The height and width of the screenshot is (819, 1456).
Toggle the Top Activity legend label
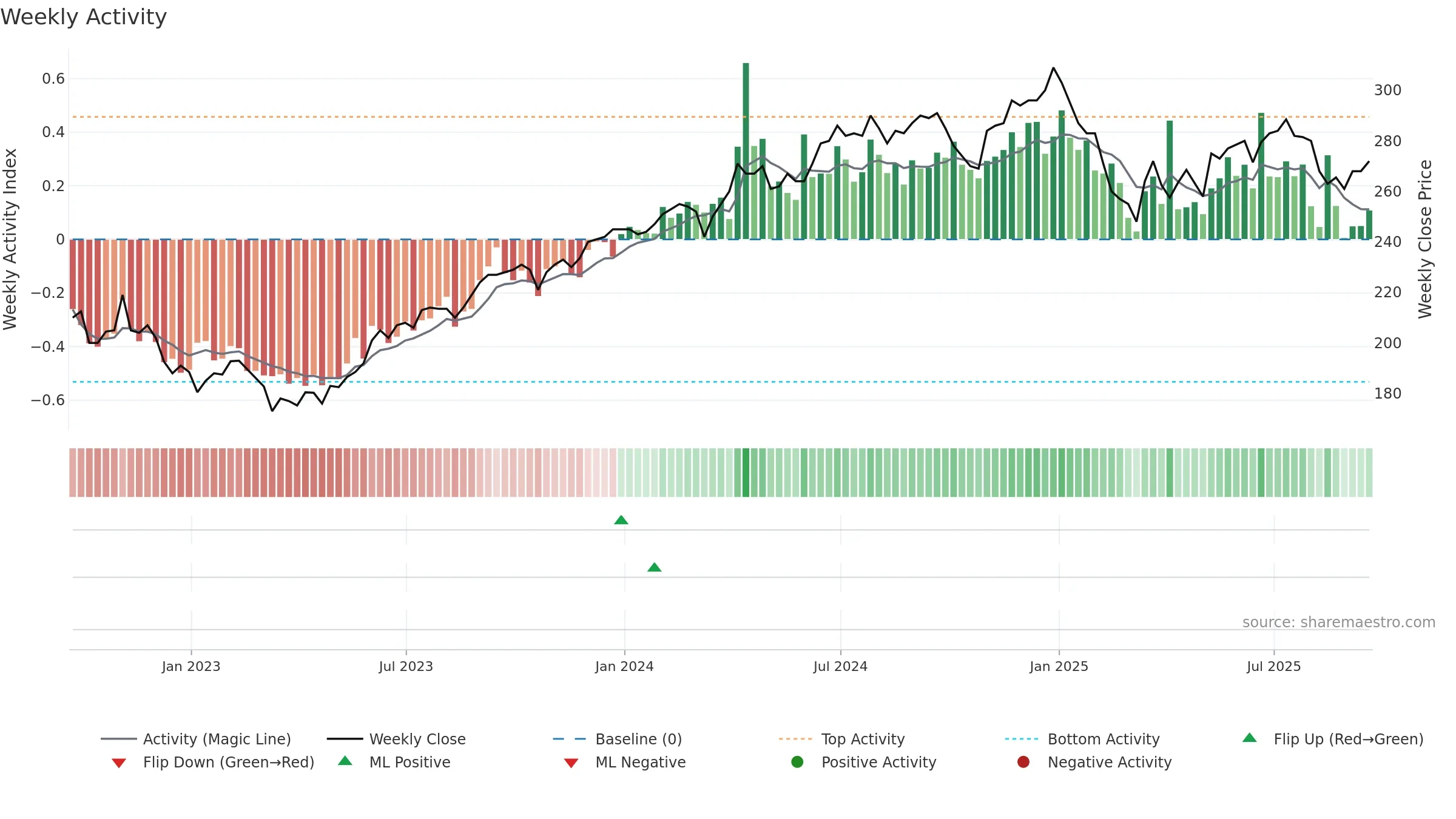863,739
